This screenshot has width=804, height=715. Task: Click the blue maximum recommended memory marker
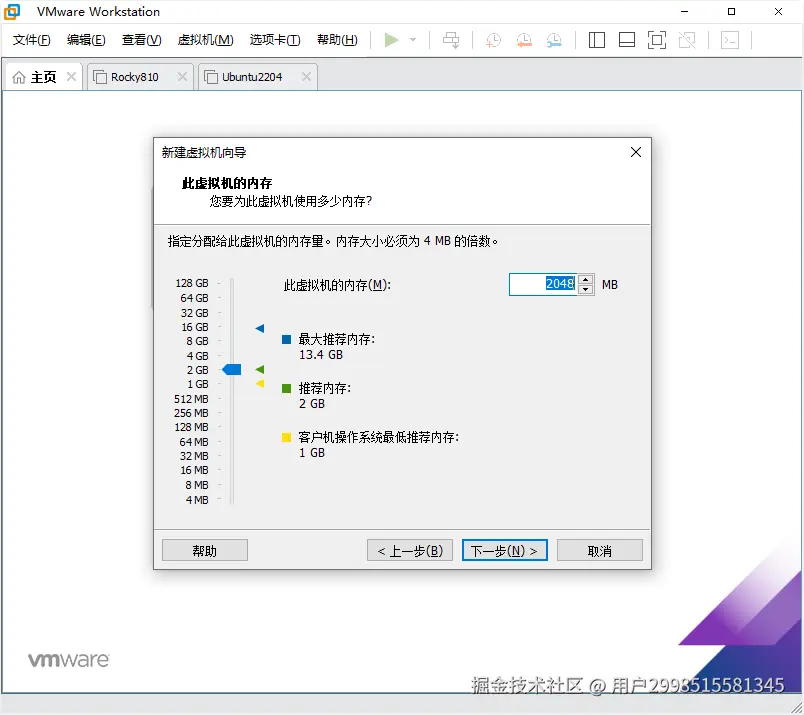[x=260, y=328]
